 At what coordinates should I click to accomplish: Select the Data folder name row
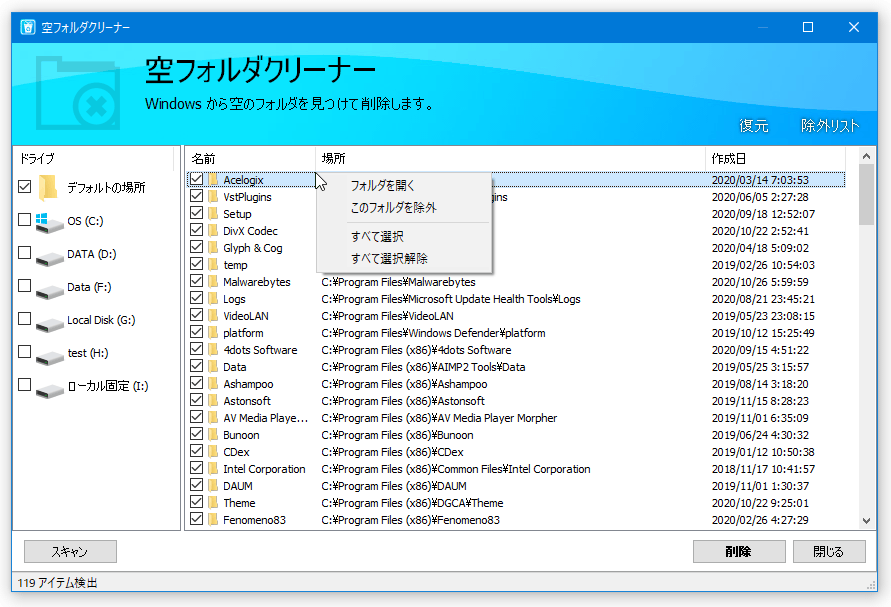click(235, 367)
